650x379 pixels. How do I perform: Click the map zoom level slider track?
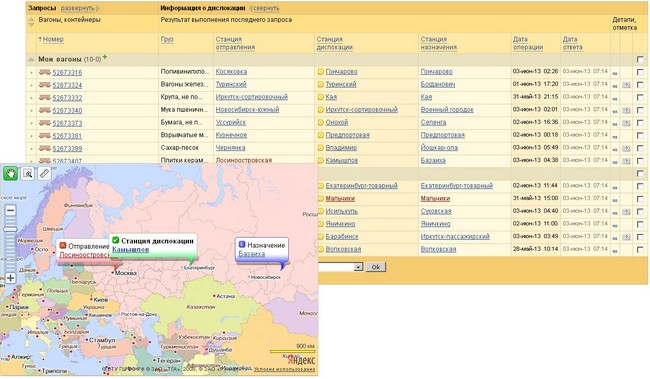(10, 244)
